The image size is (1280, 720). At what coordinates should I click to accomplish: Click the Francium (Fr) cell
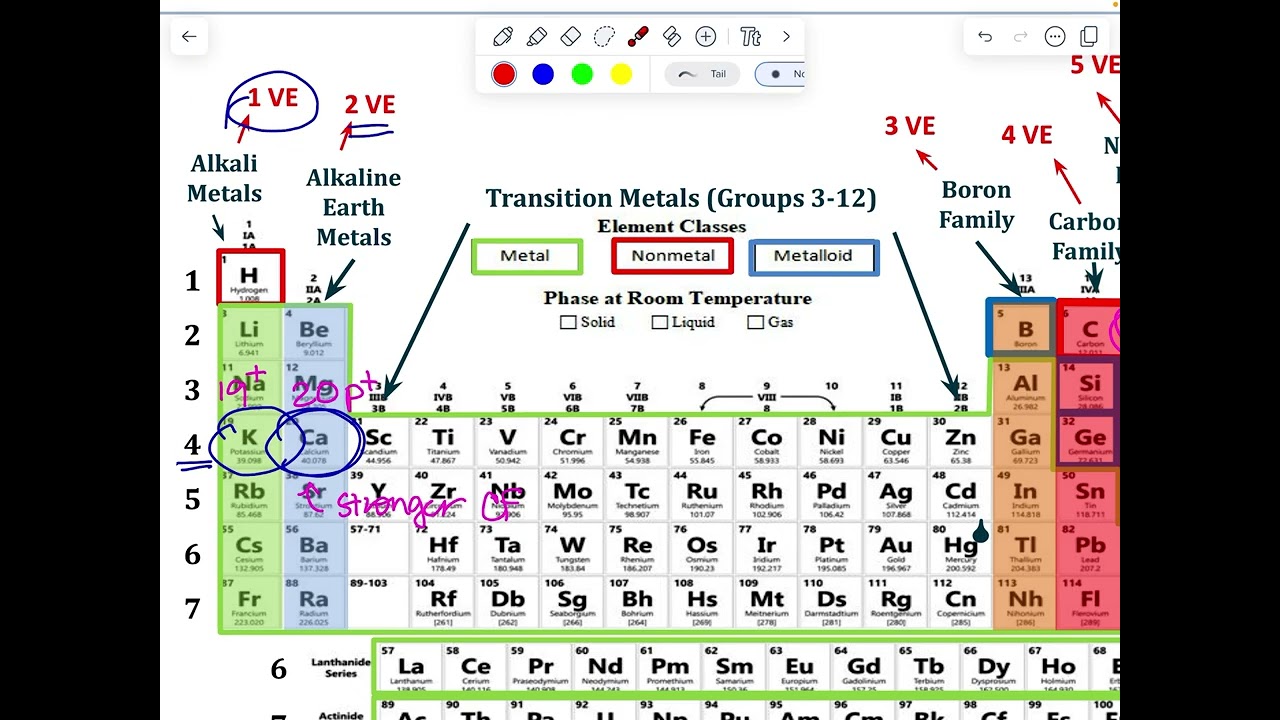(250, 603)
